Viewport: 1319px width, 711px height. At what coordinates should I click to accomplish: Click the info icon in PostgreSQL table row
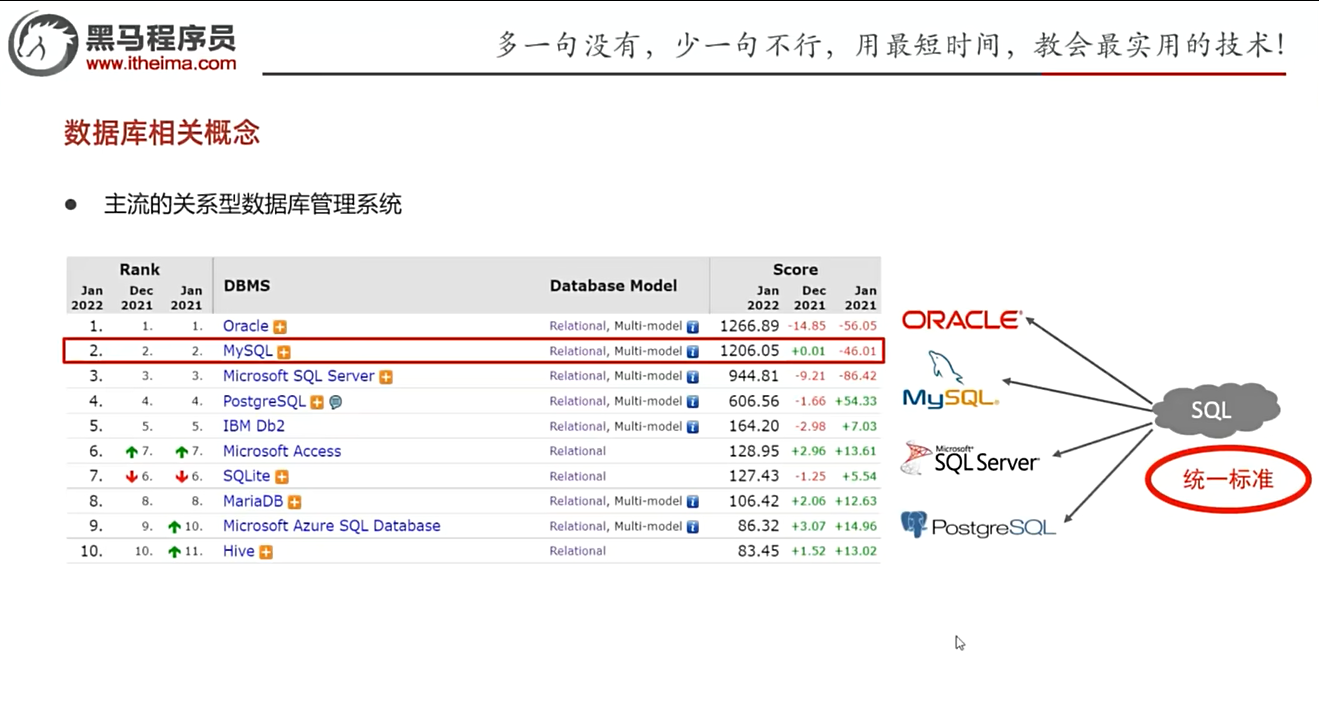tap(692, 402)
